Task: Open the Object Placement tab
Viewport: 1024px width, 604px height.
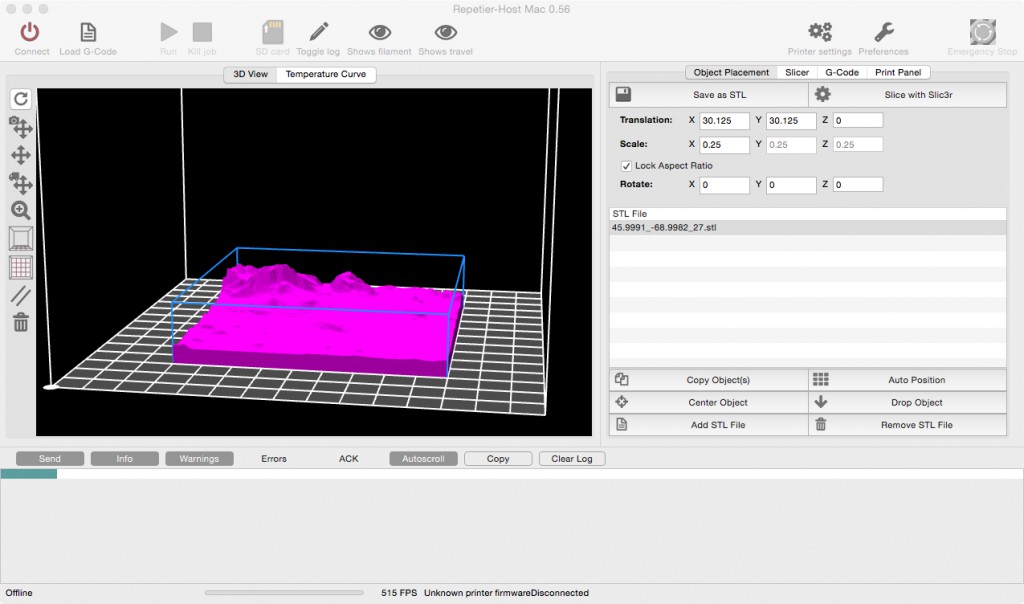Action: coord(731,72)
